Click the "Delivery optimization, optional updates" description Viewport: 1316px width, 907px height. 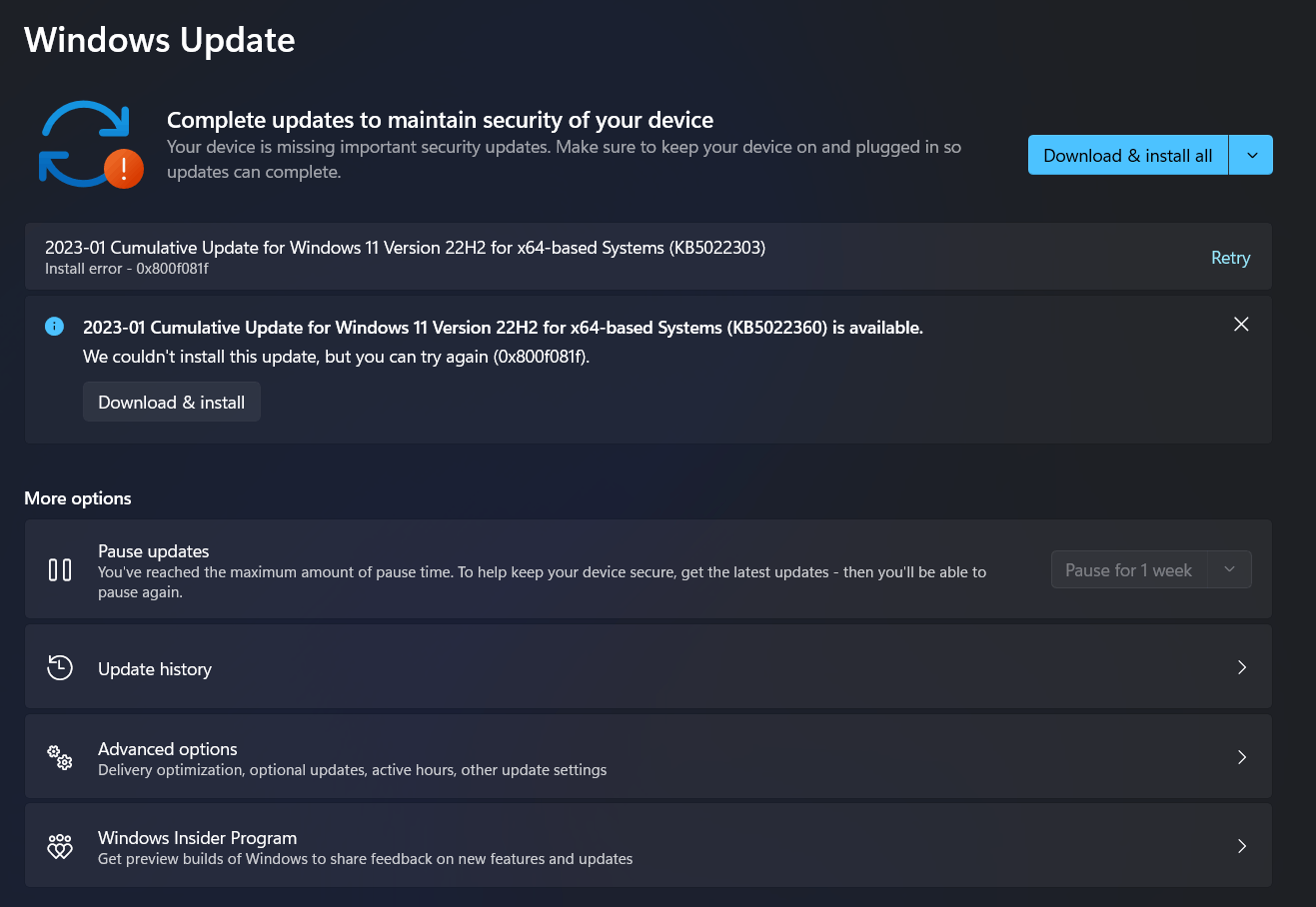[x=353, y=770]
